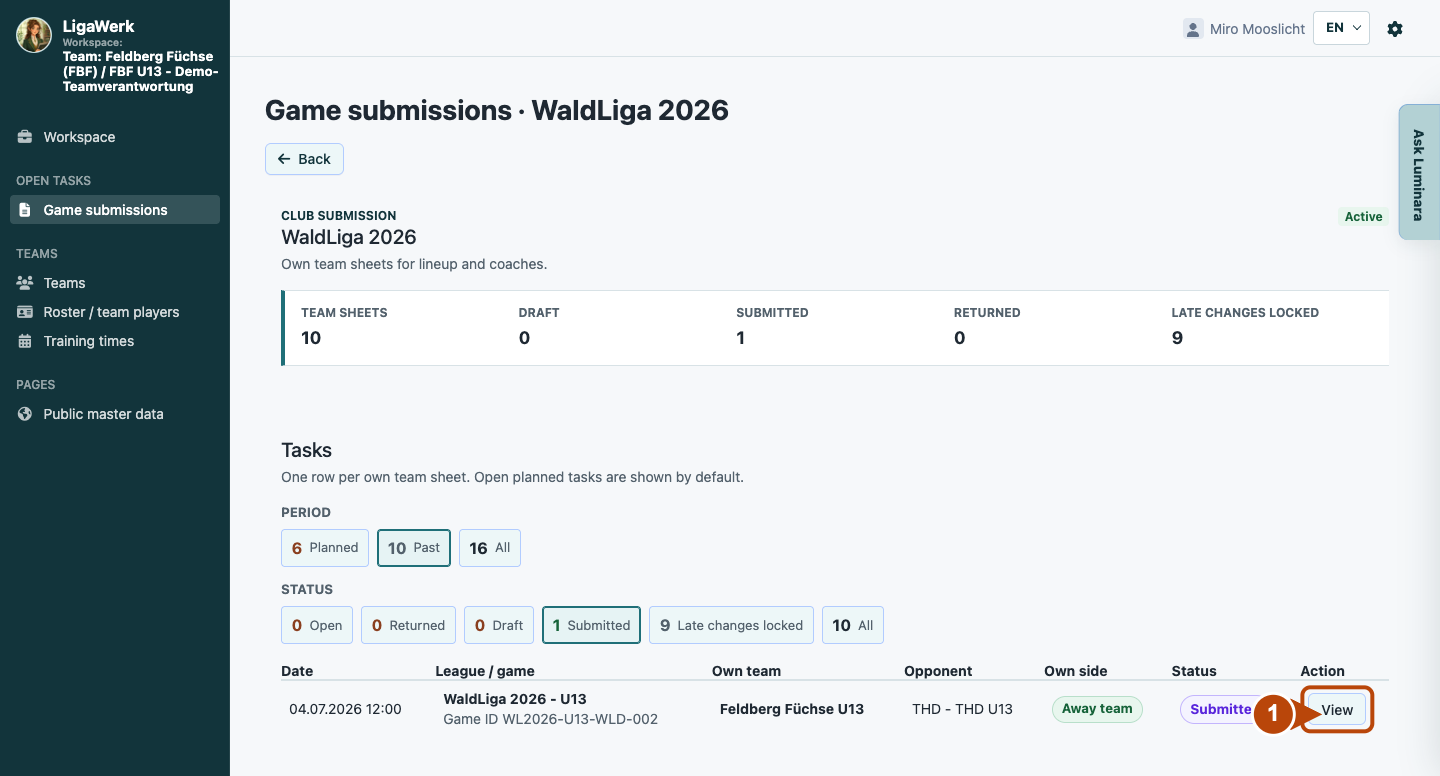Open Public master data page
1440x776 pixels.
coord(115,414)
